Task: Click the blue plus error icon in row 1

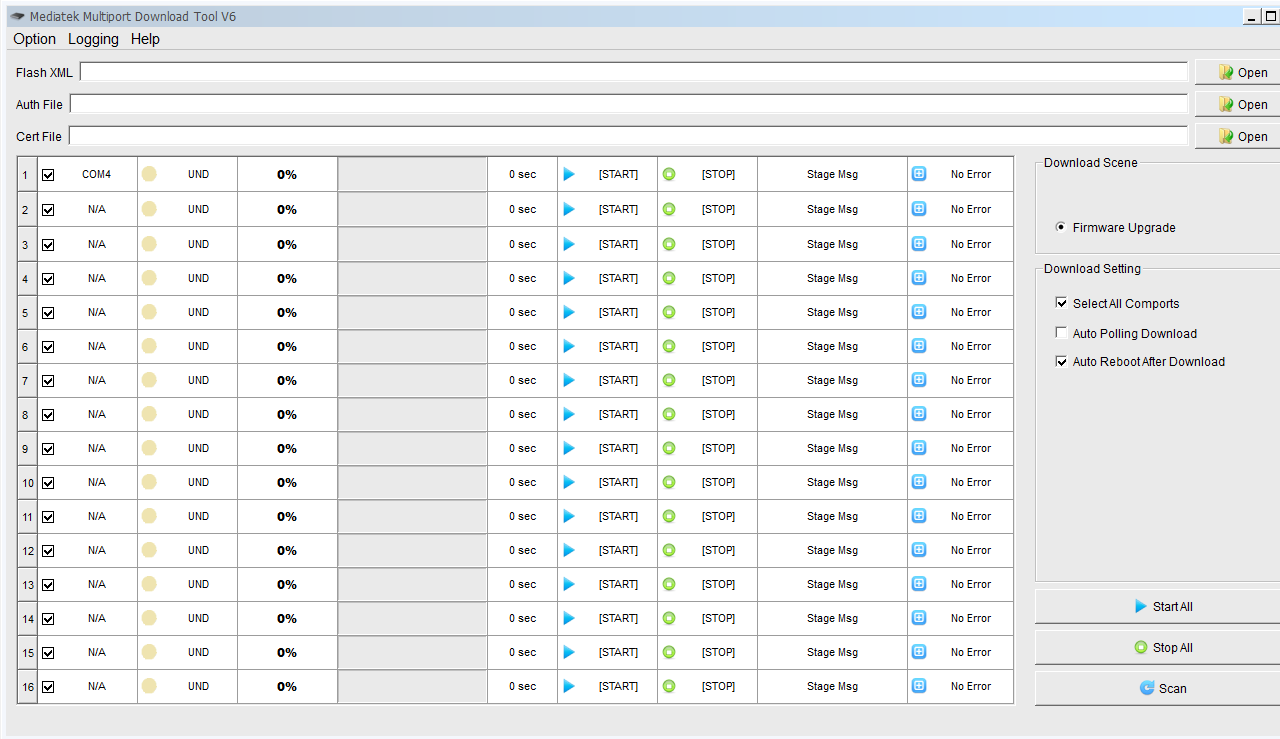Action: tap(919, 174)
